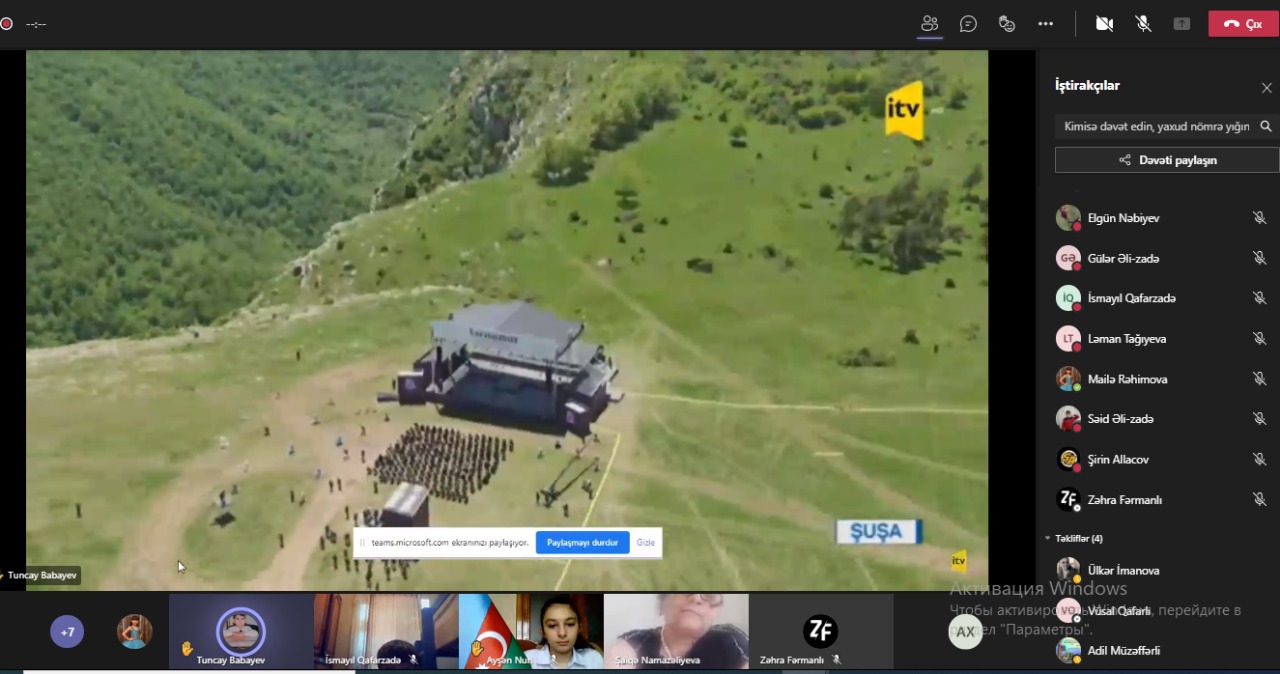This screenshot has width=1280, height=674.
Task: Select suggested person Ülkər İmanova
Action: click(x=1123, y=571)
